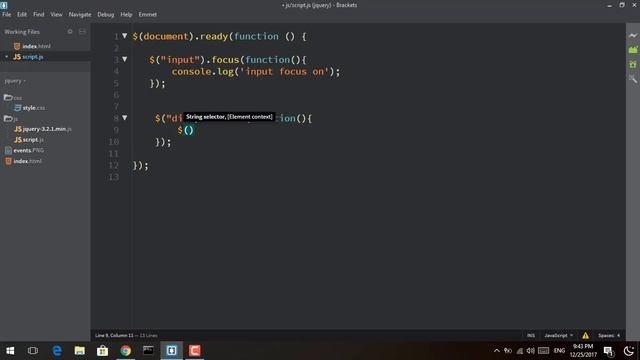Open the Extension Manager brick icon

pyautogui.click(x=633, y=50)
